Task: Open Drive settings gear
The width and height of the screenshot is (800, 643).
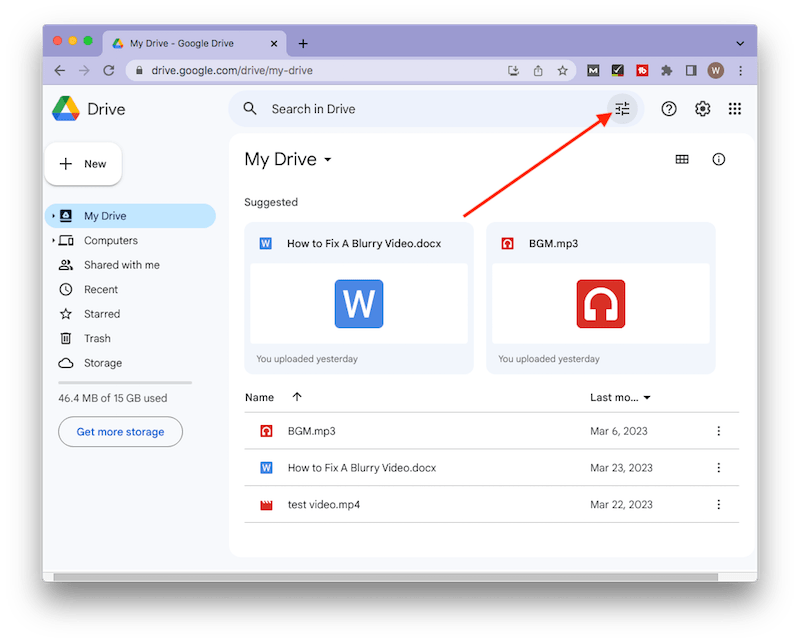Action: (701, 109)
